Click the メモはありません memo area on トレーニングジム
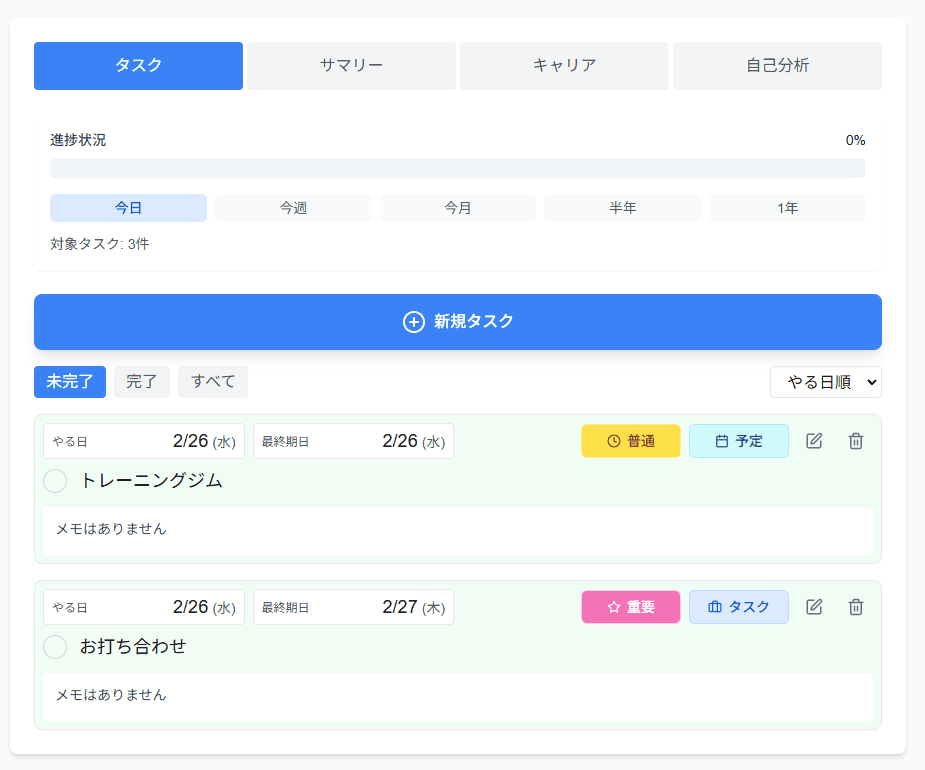 click(457, 532)
